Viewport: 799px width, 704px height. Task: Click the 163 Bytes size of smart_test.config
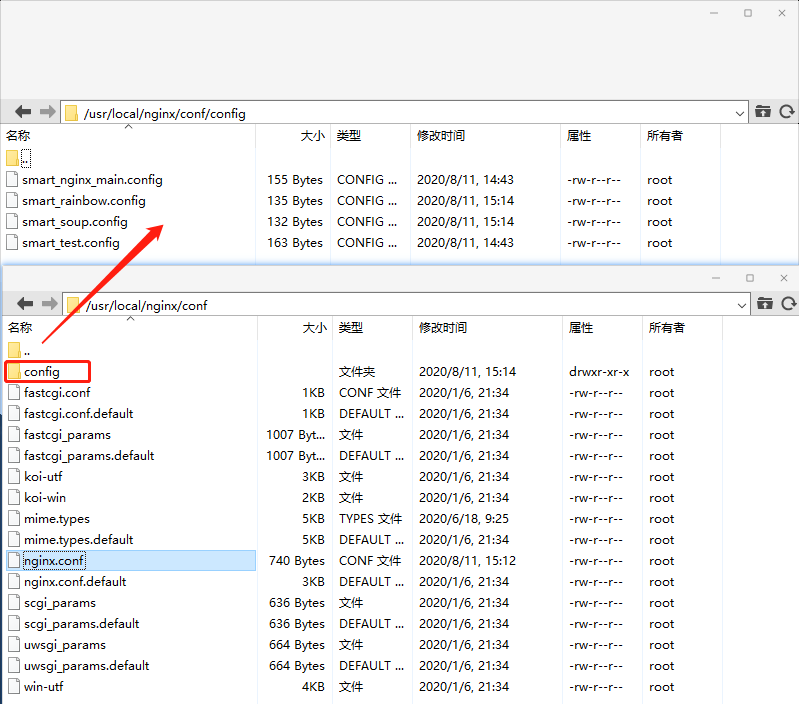point(295,243)
